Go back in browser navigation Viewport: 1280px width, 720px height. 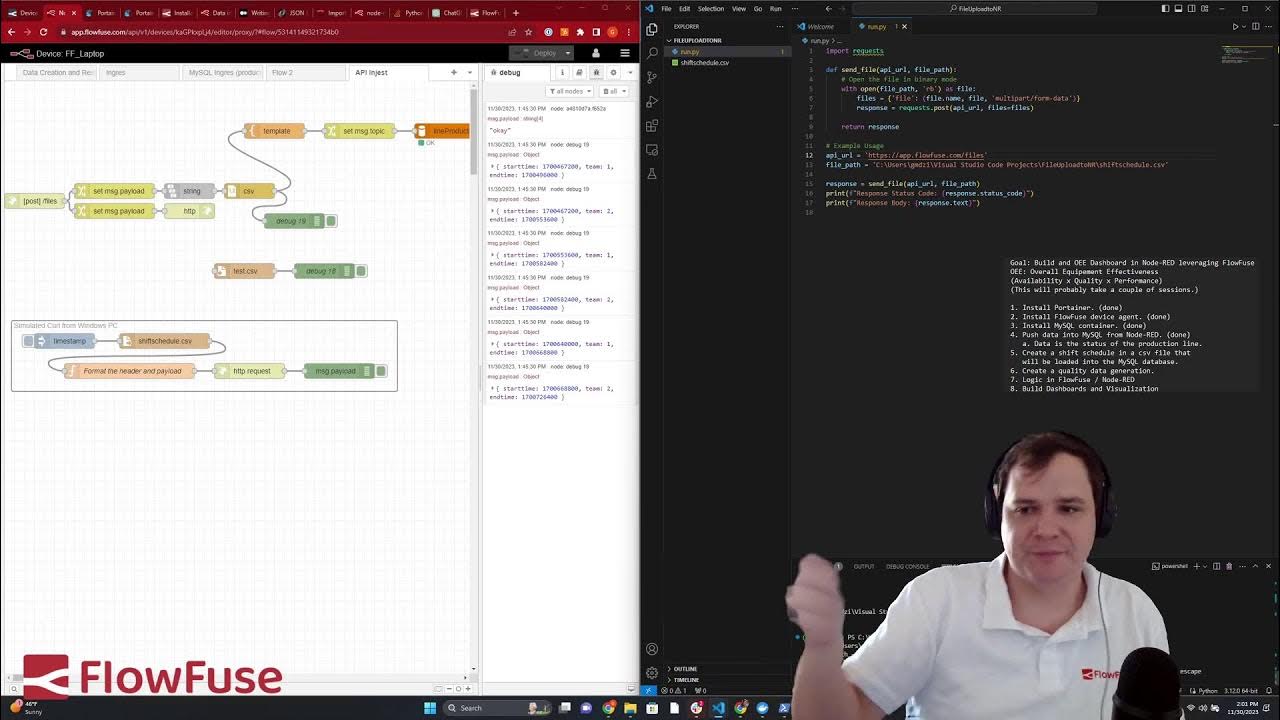pos(11,32)
